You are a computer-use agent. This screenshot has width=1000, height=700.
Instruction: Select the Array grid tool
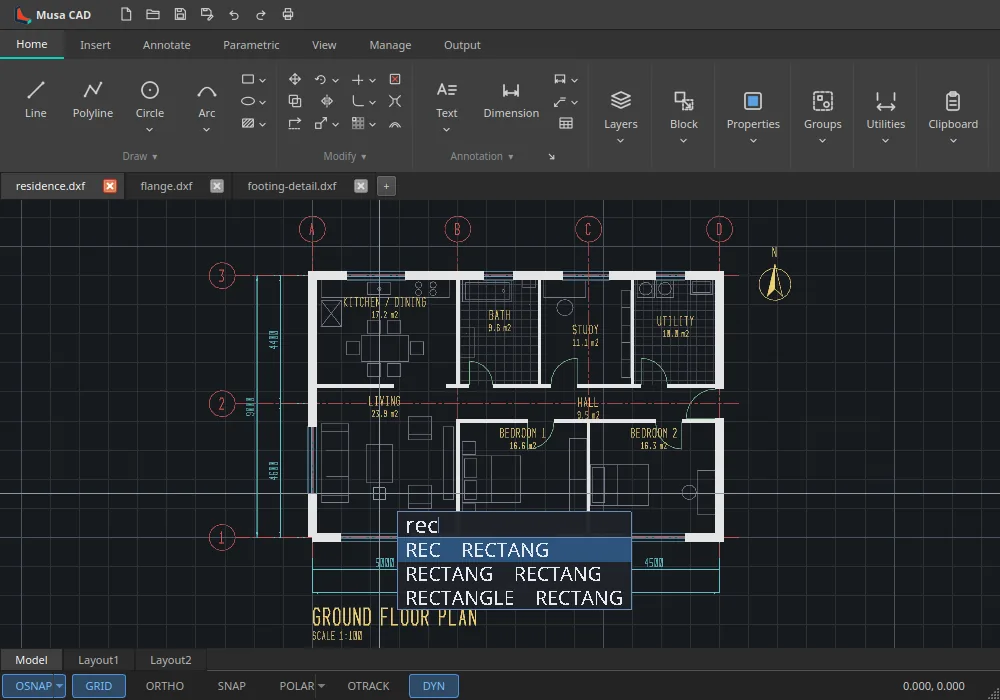pos(358,123)
